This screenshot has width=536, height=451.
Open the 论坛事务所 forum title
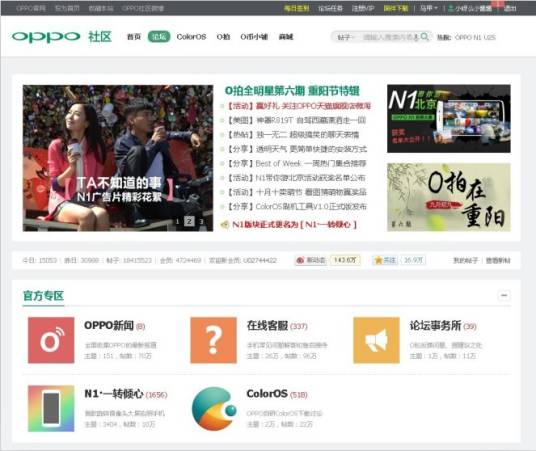[435, 325]
